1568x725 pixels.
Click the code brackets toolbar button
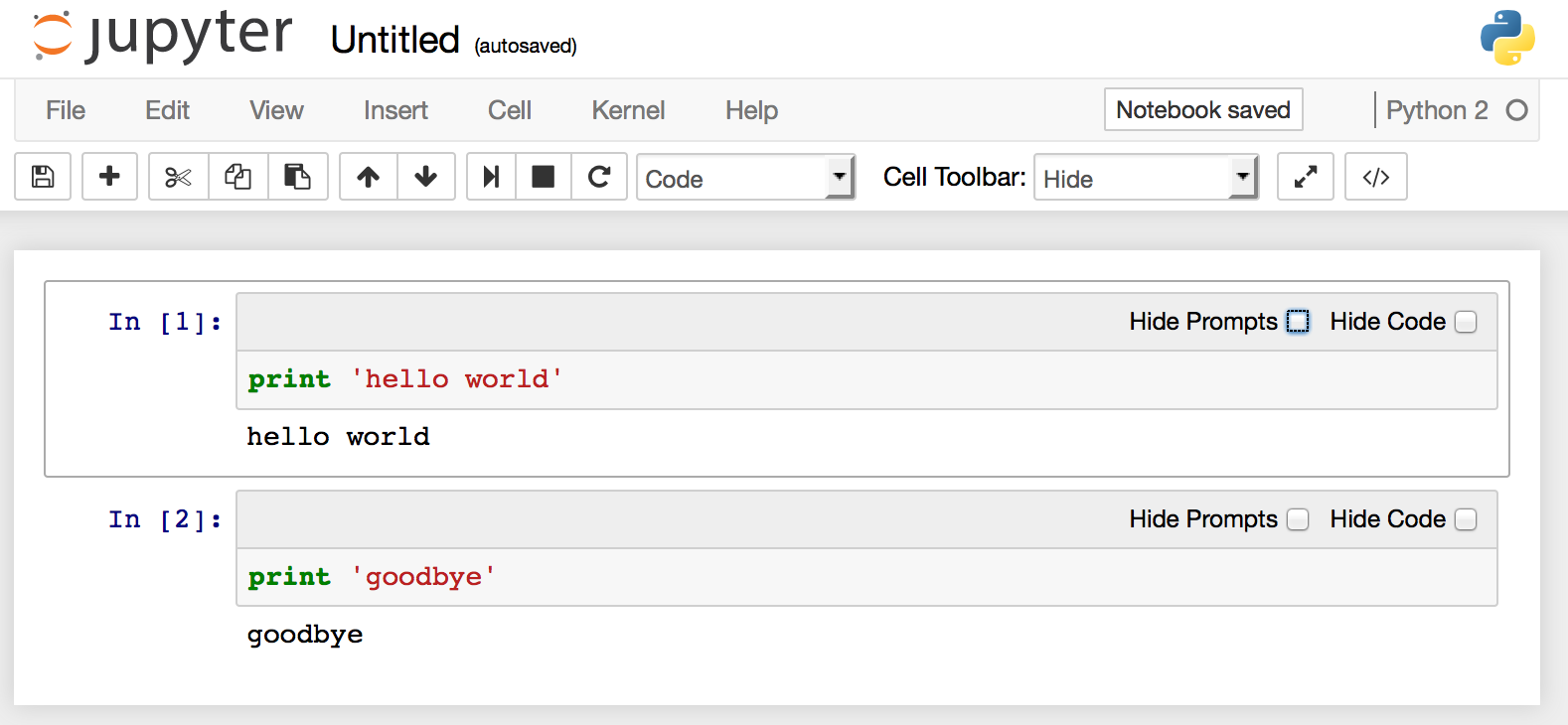[x=1376, y=177]
